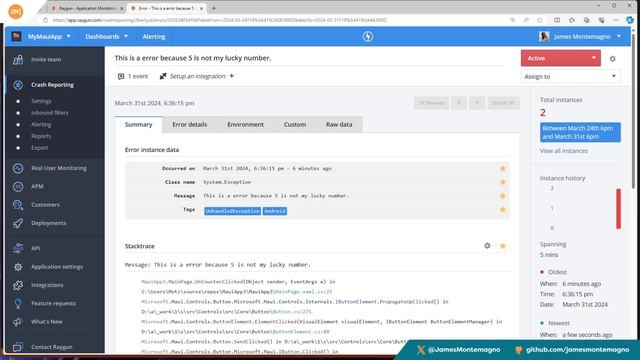Open MainPage.xaml.cs:25 stacktrace link
This screenshot has width=640, height=360.
(x=303, y=292)
